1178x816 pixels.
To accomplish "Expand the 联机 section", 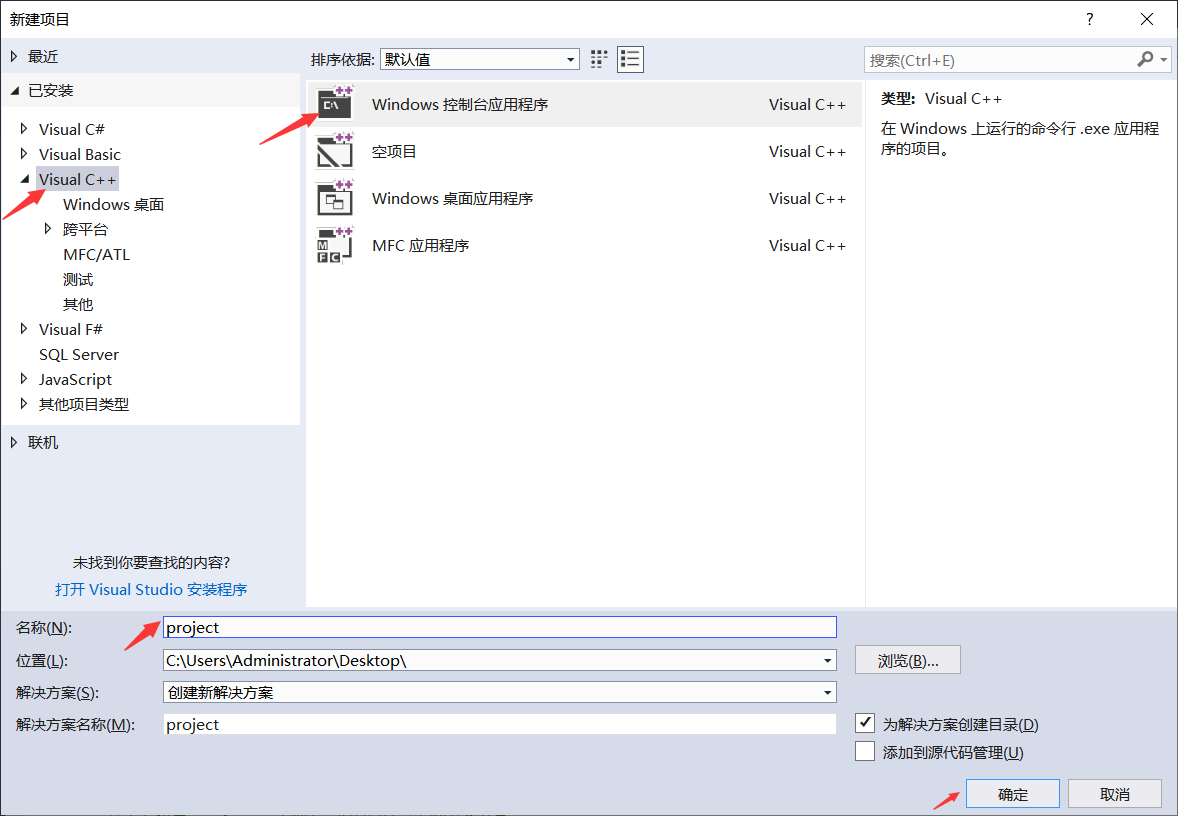I will pyautogui.click(x=14, y=443).
